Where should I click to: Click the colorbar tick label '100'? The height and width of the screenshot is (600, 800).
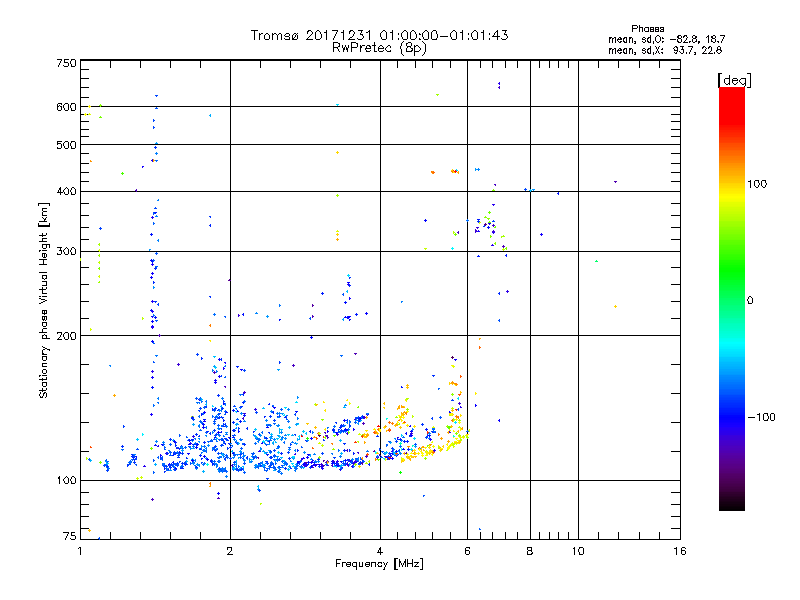[x=757, y=184]
